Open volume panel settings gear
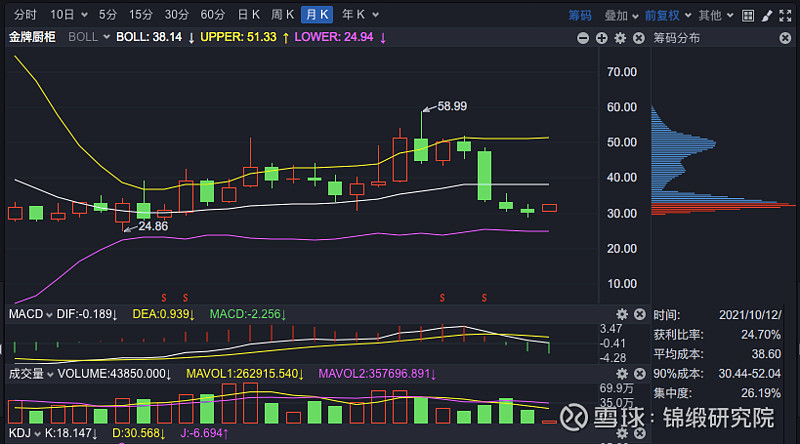 (621, 373)
